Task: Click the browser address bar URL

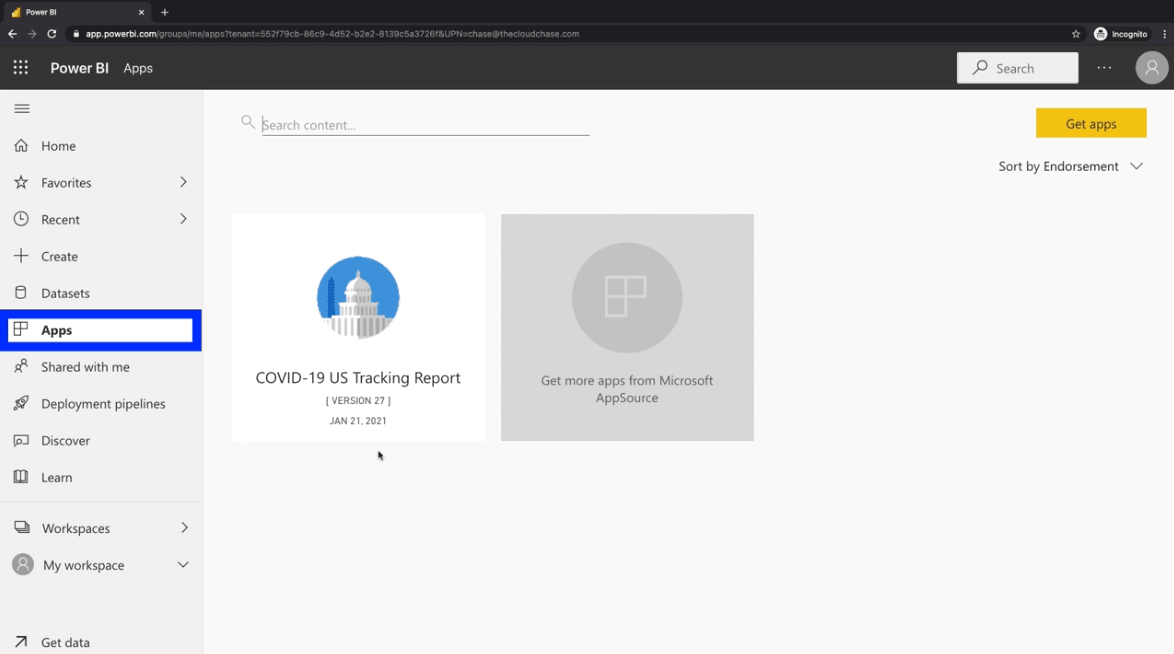Action: (332, 34)
